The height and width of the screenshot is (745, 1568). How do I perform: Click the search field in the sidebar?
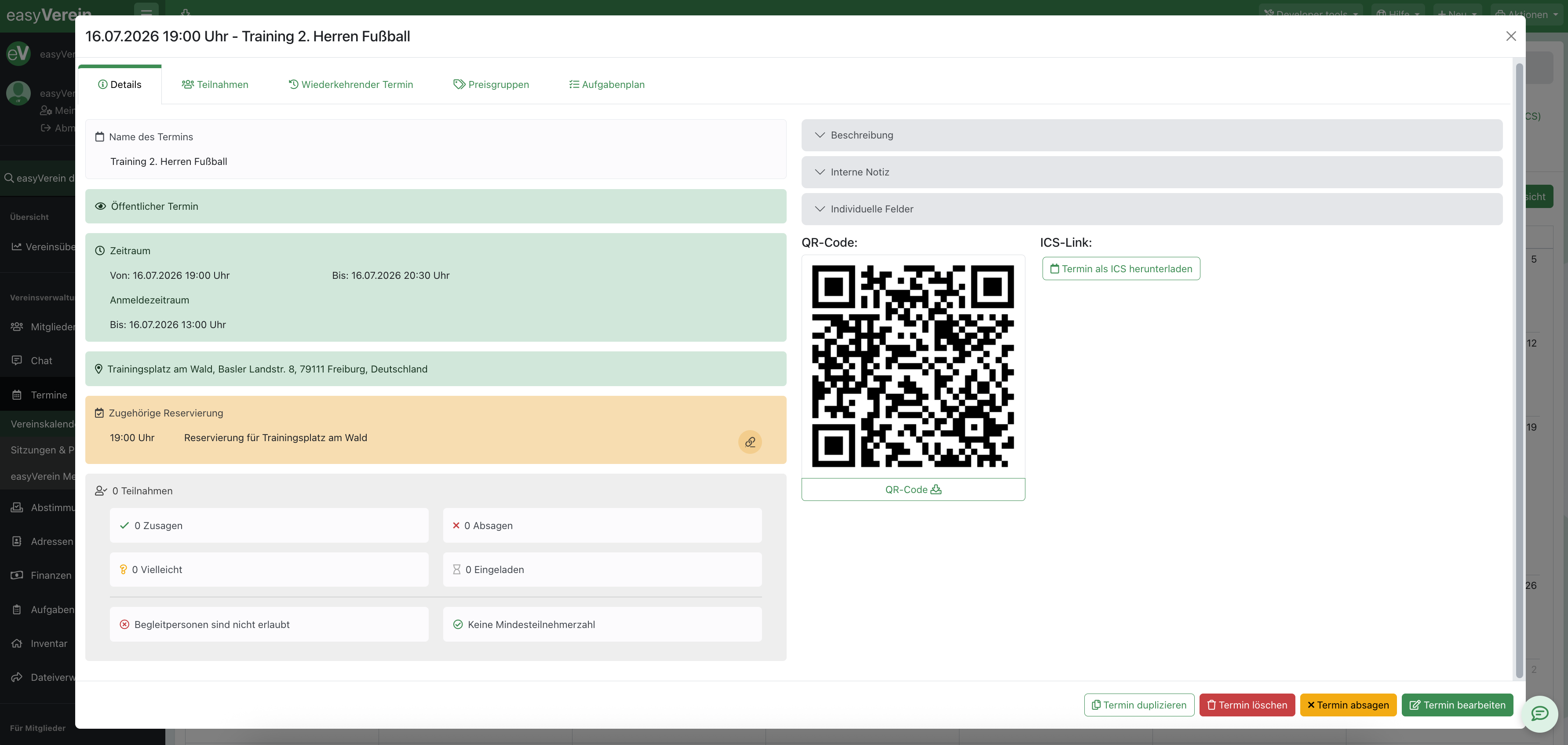pos(38,179)
